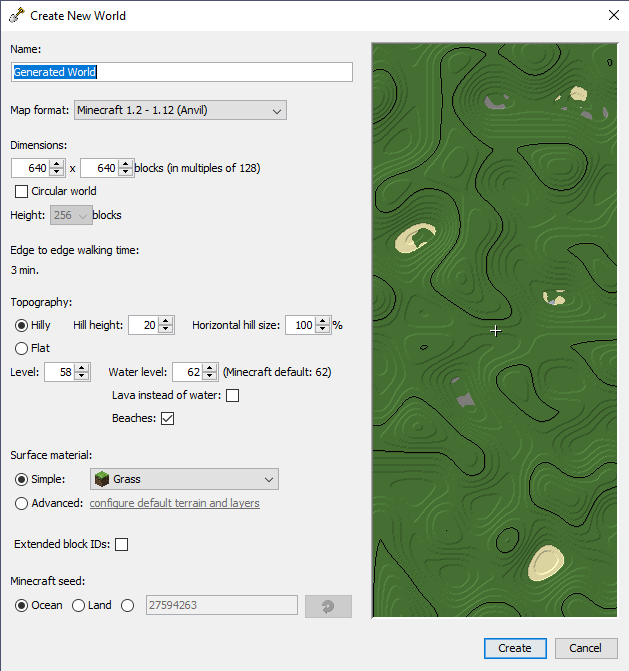Click the world Name text field
The image size is (629, 671).
tap(182, 72)
